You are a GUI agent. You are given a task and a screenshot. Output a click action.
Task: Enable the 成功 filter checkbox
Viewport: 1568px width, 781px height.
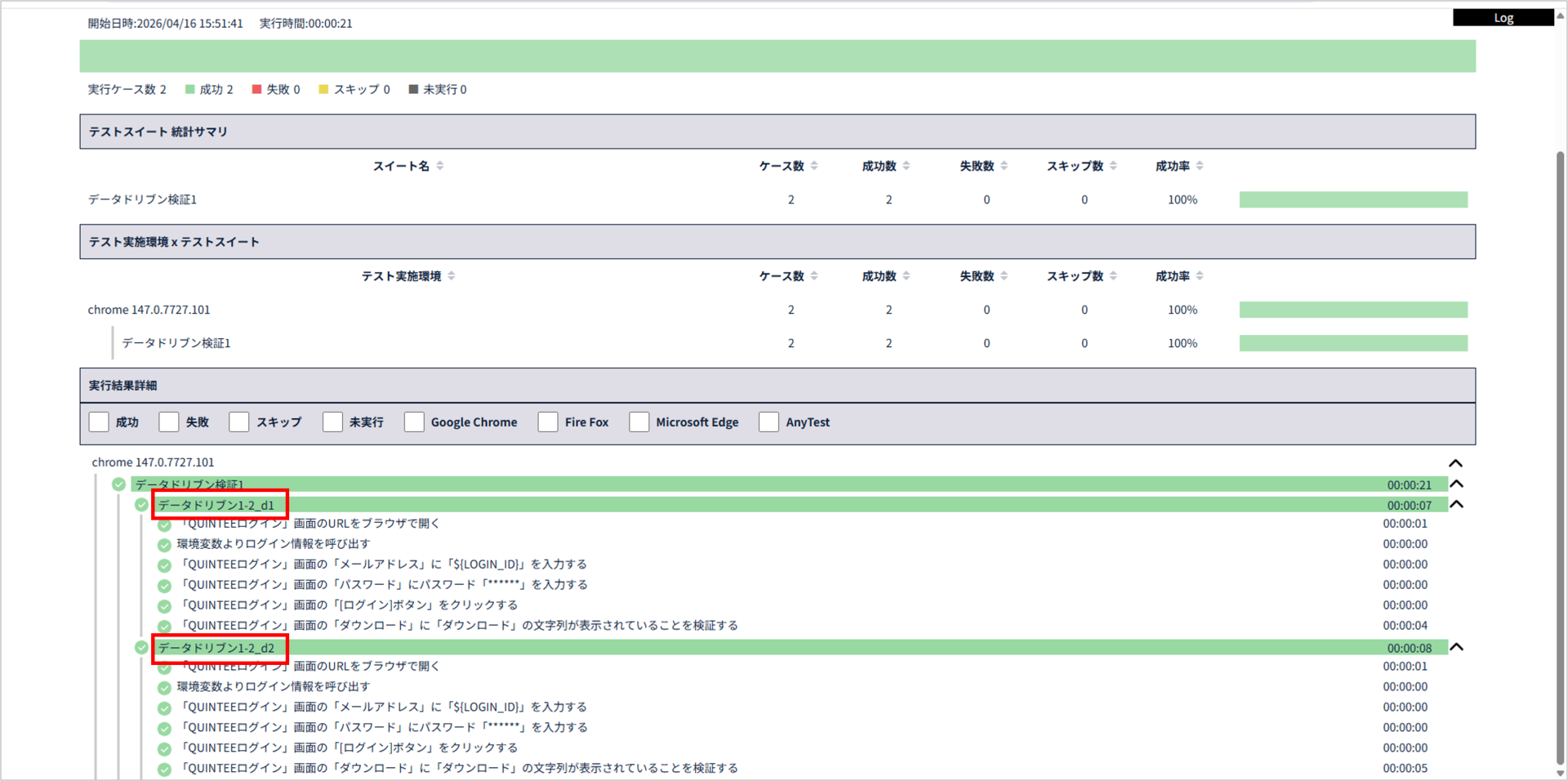[99, 422]
